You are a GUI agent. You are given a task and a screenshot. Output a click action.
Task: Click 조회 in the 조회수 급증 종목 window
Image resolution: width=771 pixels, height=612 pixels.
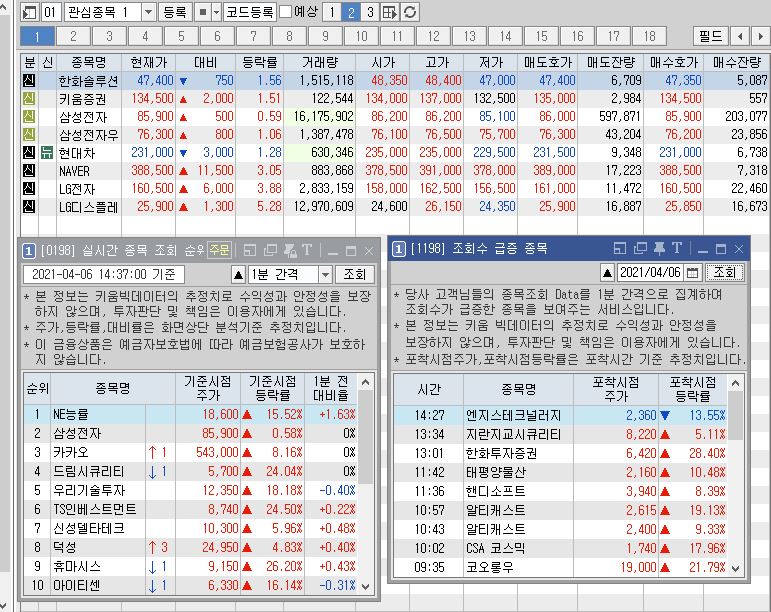[725, 272]
